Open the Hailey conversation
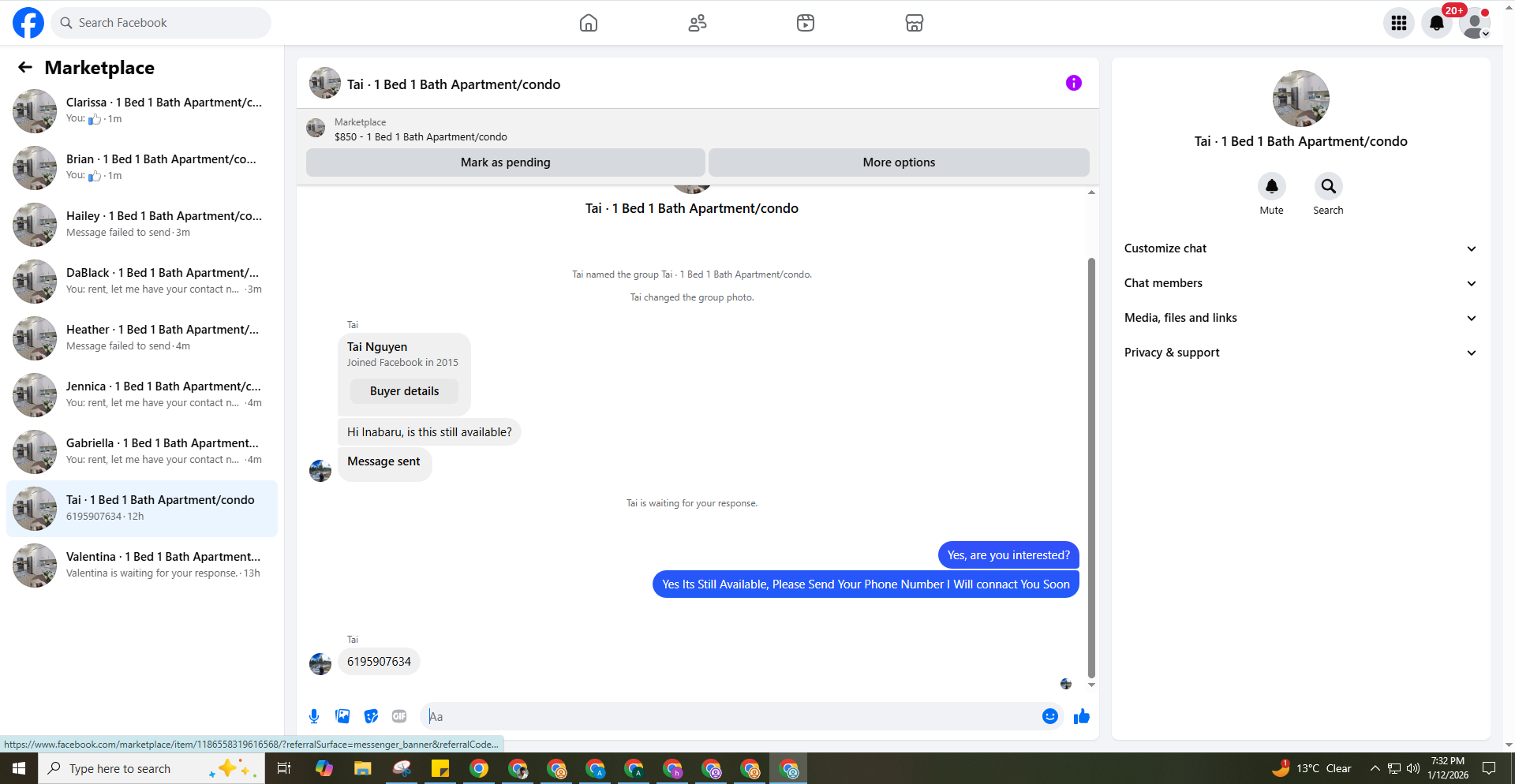The height and width of the screenshot is (784, 1515). coord(142,225)
